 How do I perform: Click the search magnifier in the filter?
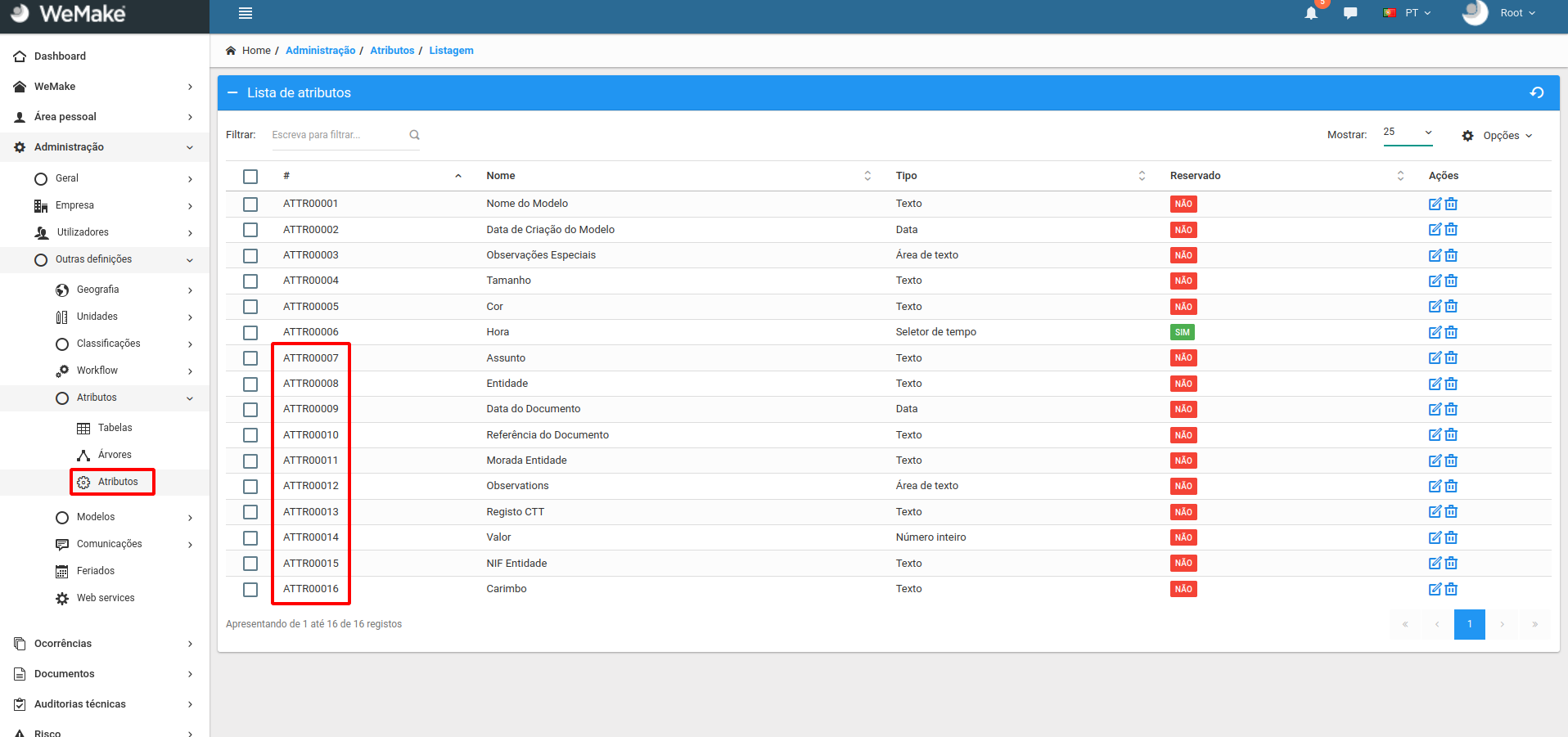point(415,135)
